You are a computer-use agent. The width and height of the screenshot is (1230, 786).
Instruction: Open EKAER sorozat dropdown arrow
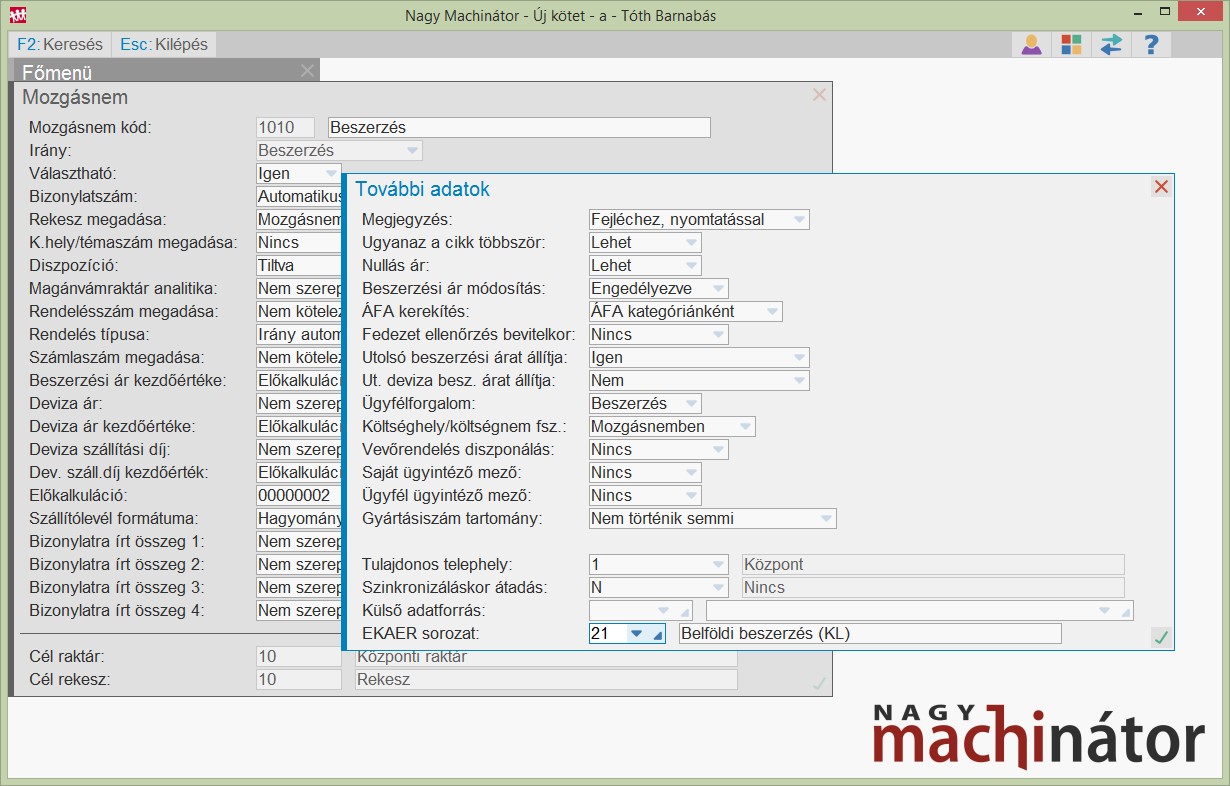[636, 634]
